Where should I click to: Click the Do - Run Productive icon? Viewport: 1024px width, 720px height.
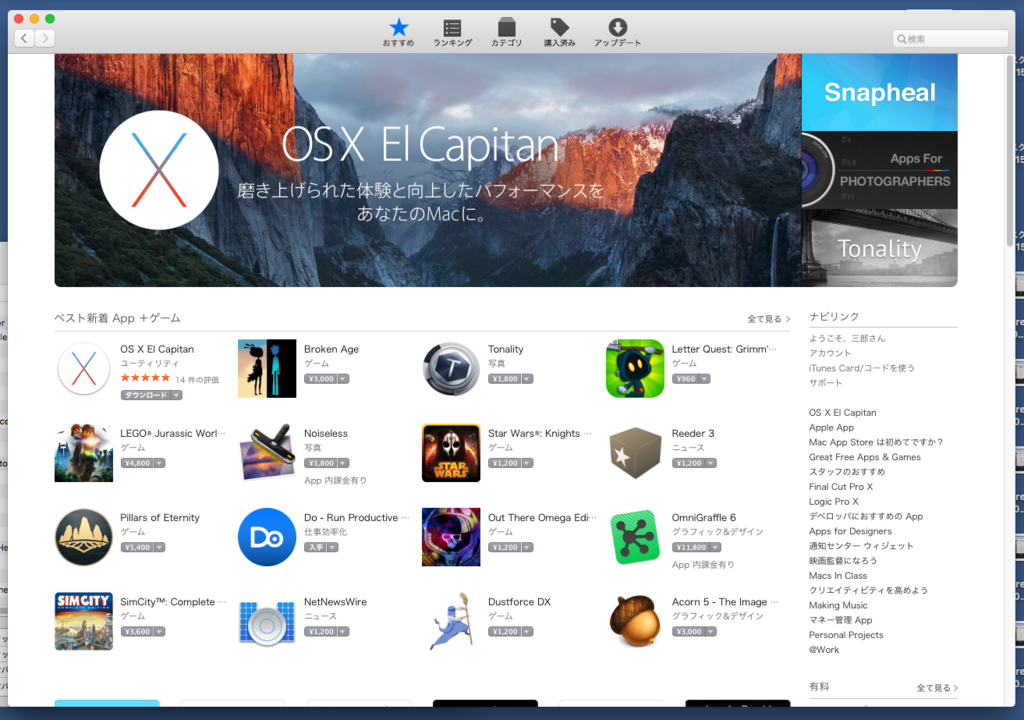tap(267, 537)
